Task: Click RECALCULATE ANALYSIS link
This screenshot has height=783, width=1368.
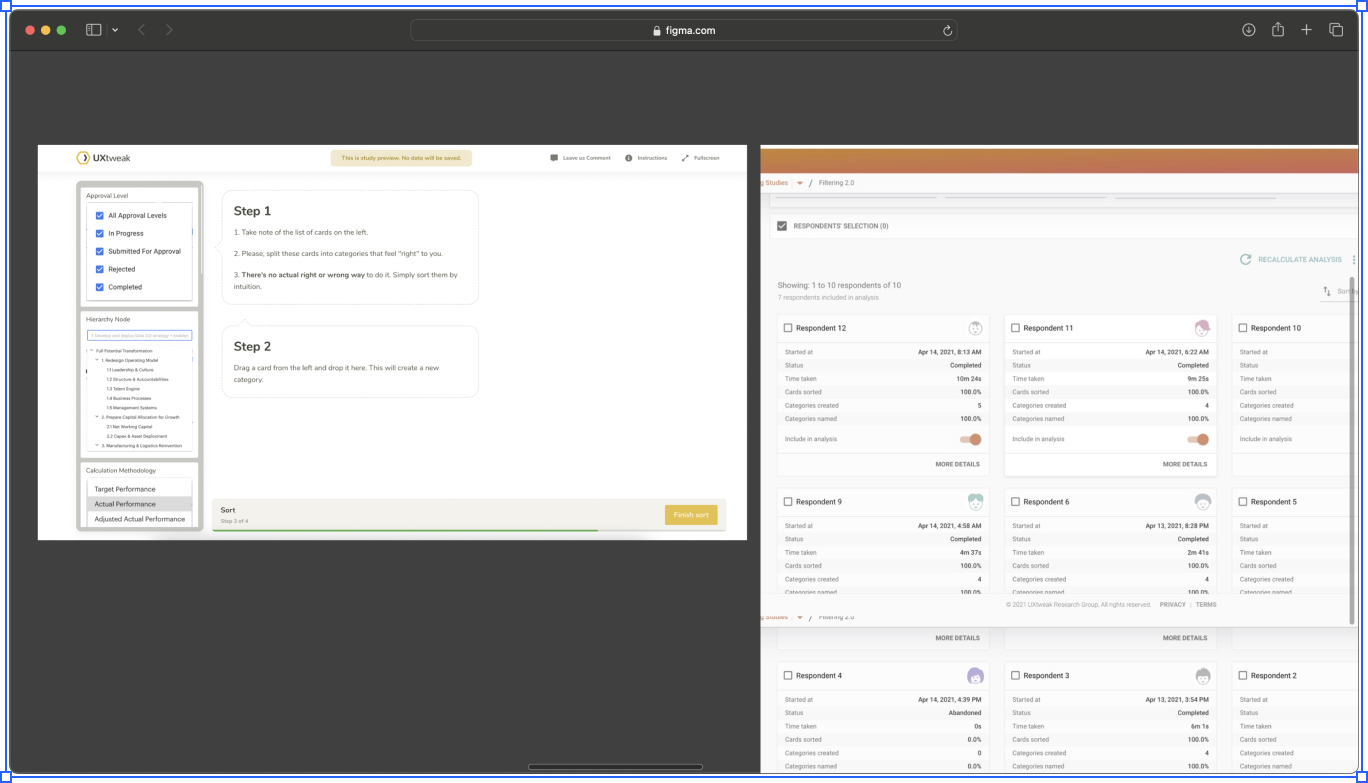Action: point(1300,259)
